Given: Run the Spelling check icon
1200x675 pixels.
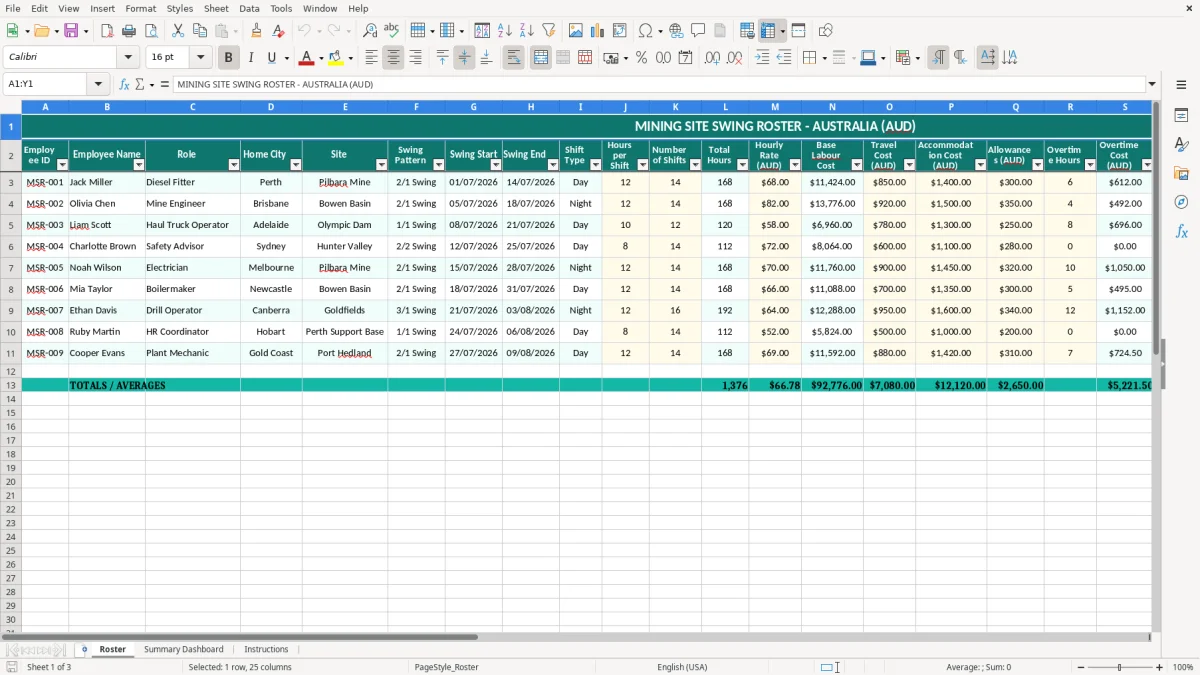Looking at the screenshot, I should (392, 31).
